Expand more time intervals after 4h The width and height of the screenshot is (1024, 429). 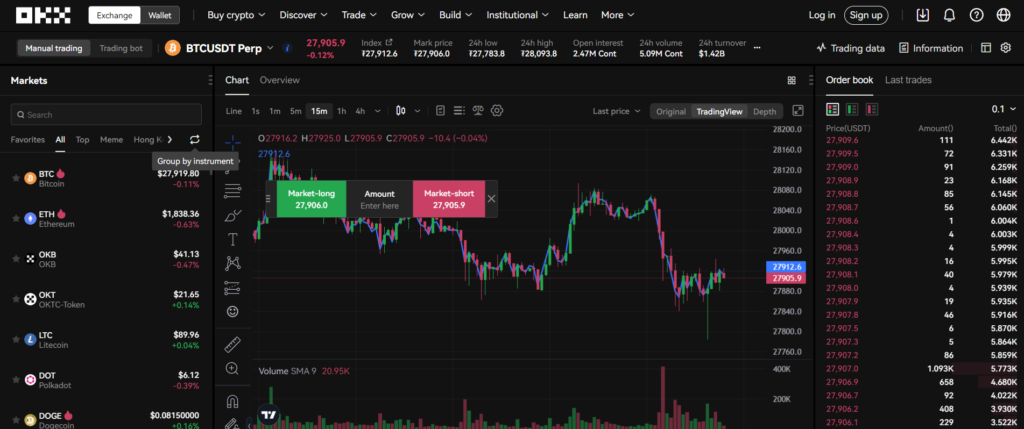pyautogui.click(x=377, y=111)
